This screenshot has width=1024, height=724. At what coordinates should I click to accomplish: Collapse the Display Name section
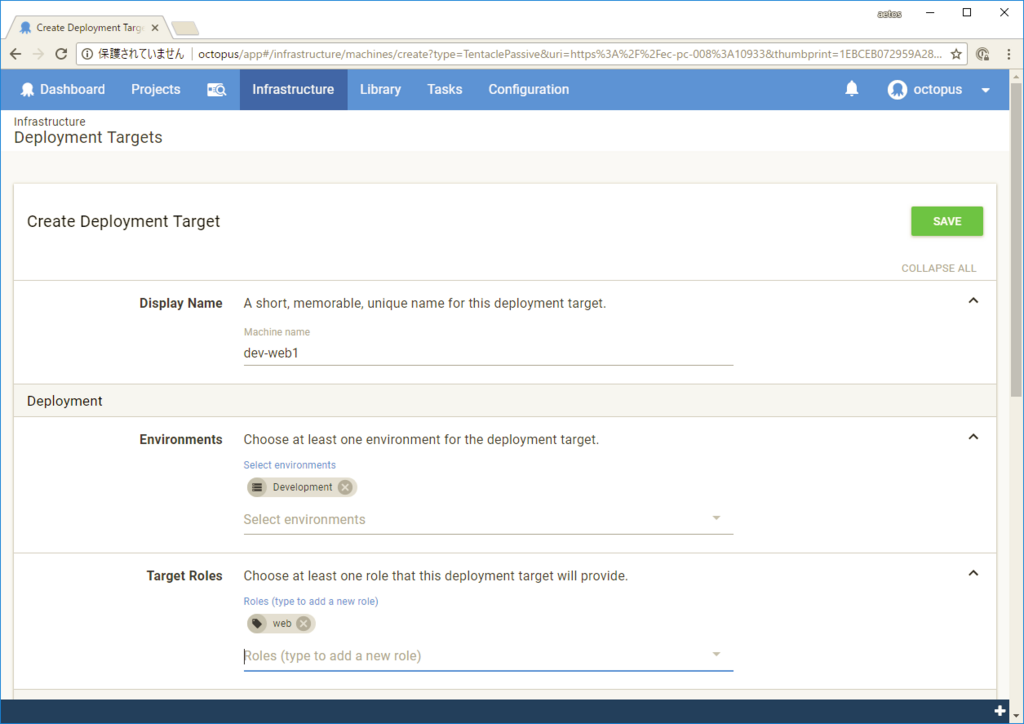pos(973,301)
